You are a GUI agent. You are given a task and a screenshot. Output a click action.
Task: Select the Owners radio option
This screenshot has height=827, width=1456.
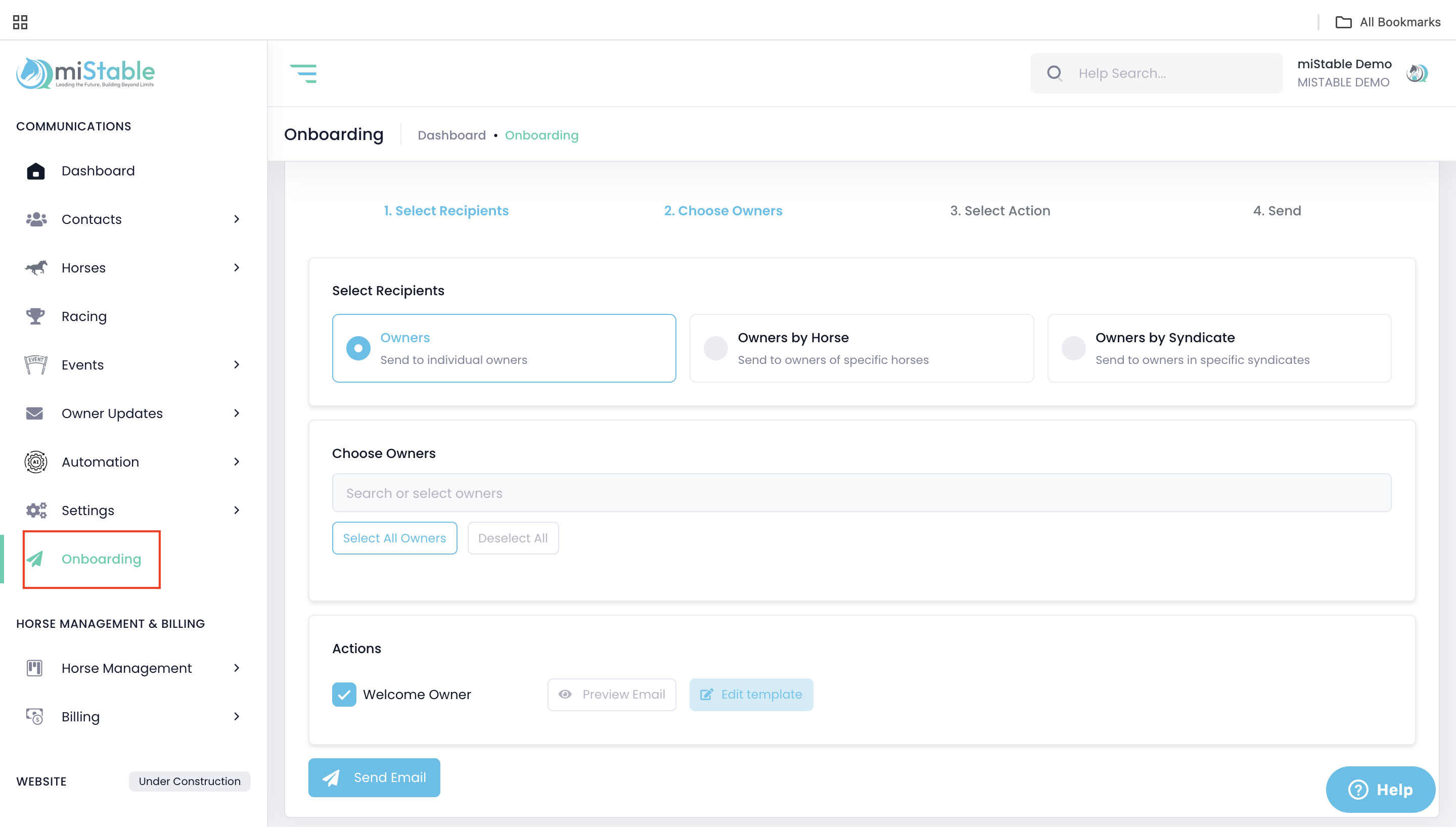358,348
